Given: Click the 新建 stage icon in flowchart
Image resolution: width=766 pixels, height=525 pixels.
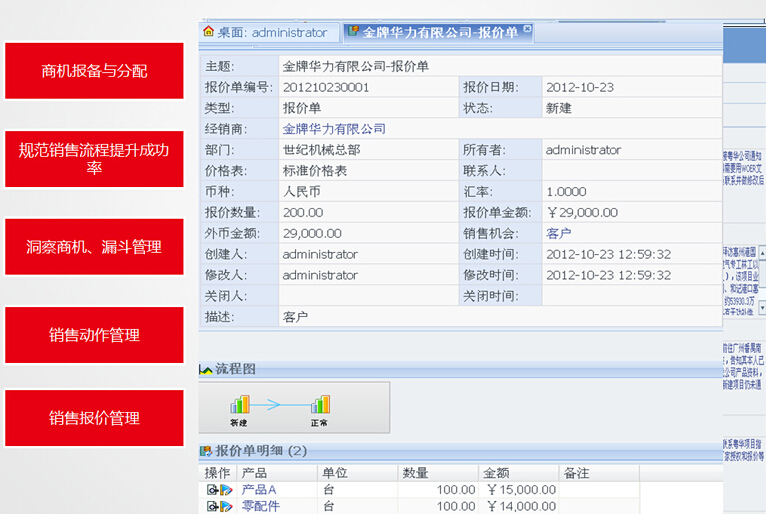Looking at the screenshot, I should coord(240,404).
